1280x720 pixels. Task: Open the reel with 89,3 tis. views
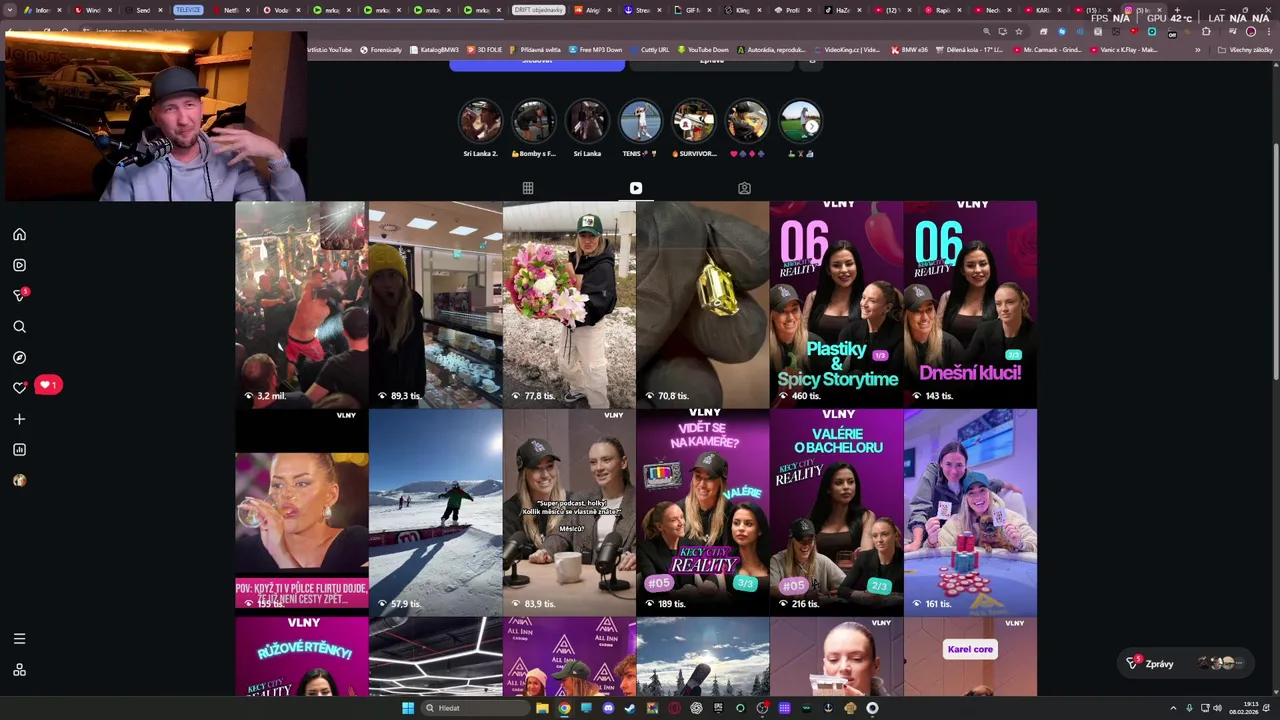435,304
